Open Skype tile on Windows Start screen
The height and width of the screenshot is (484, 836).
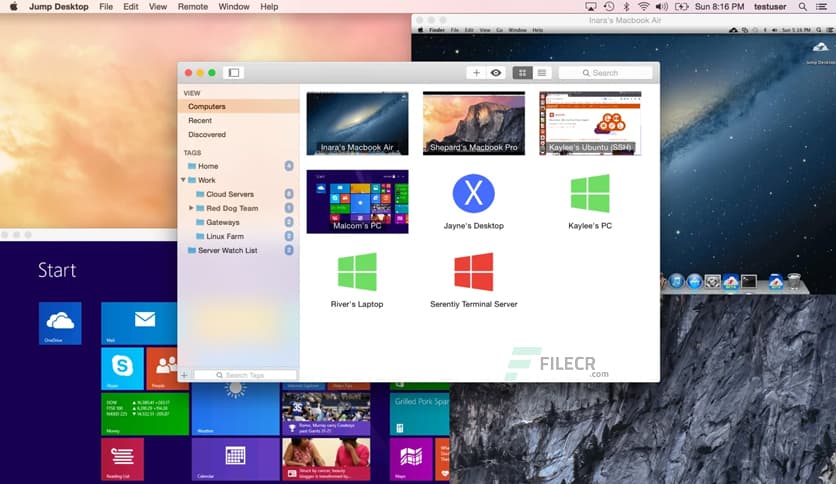pos(123,368)
